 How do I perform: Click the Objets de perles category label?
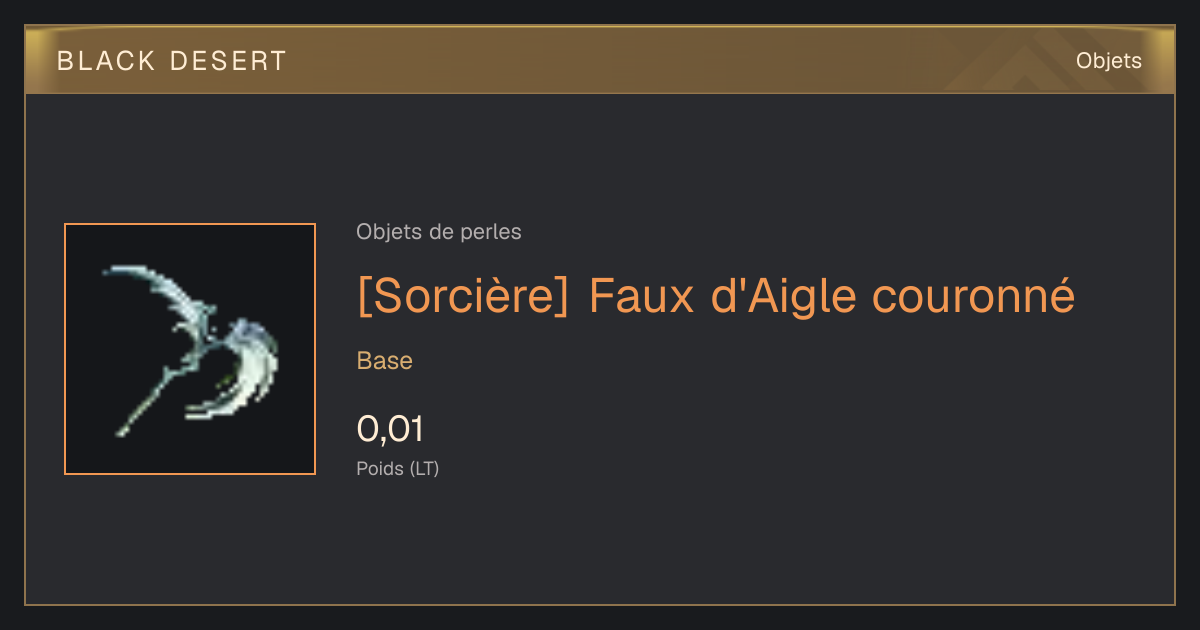click(438, 232)
